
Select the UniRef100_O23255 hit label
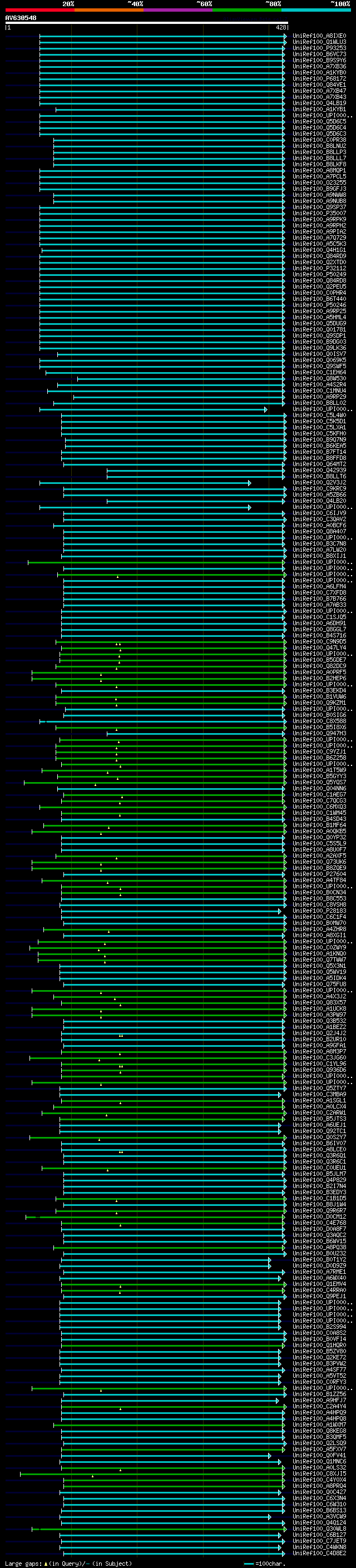tap(319, 182)
